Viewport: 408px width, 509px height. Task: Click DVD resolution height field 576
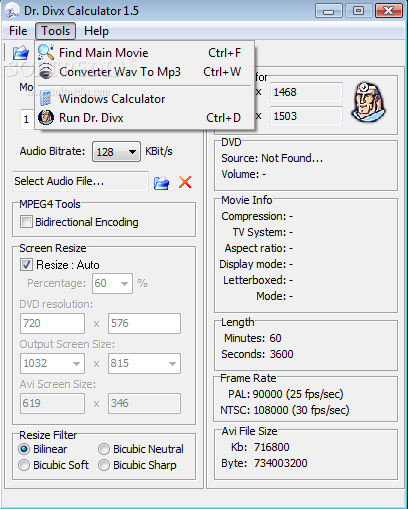point(144,323)
